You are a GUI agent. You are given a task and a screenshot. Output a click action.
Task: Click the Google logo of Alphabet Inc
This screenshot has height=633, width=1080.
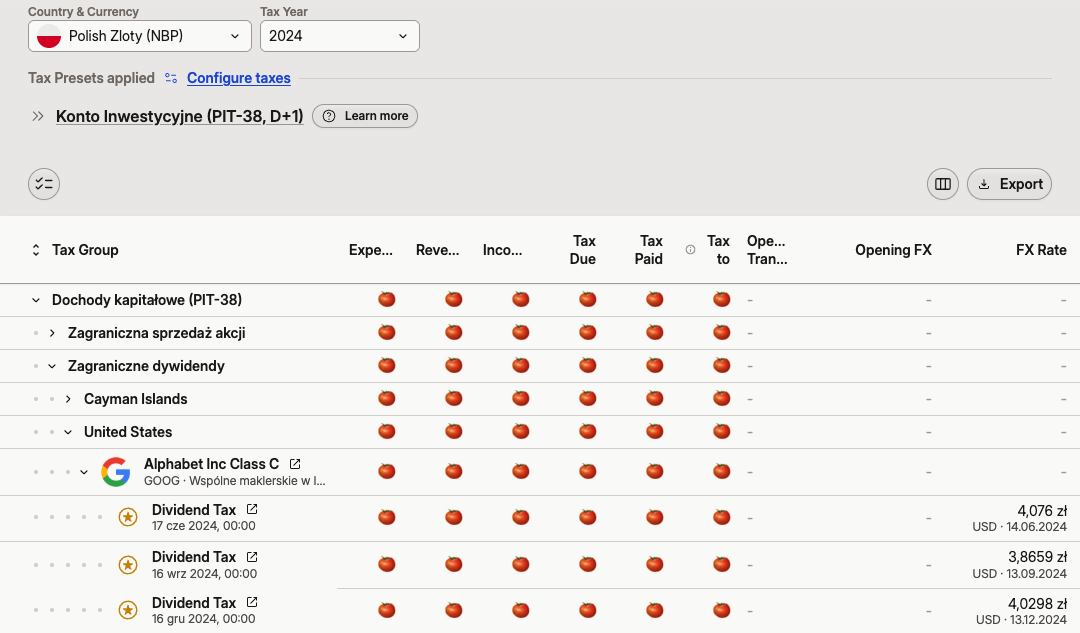click(x=116, y=472)
